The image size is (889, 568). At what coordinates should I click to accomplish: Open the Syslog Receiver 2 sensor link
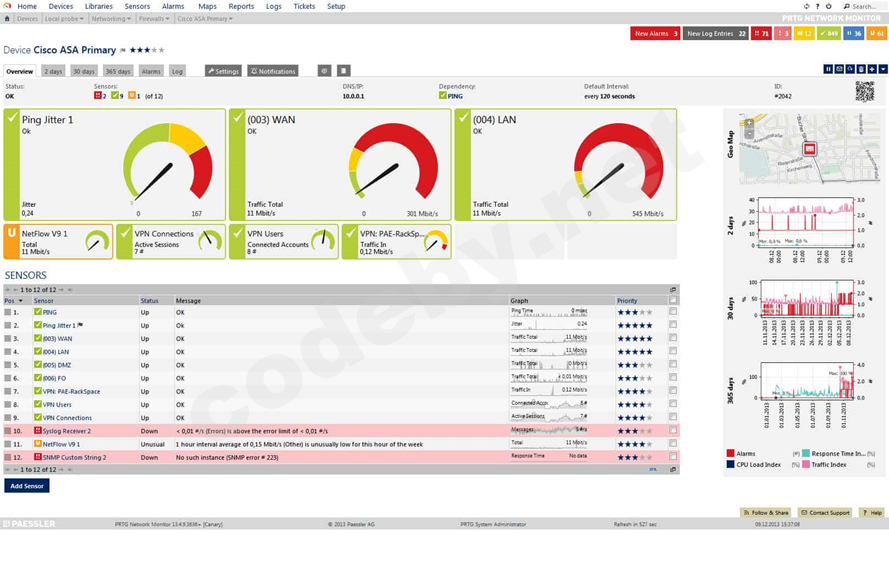point(67,431)
